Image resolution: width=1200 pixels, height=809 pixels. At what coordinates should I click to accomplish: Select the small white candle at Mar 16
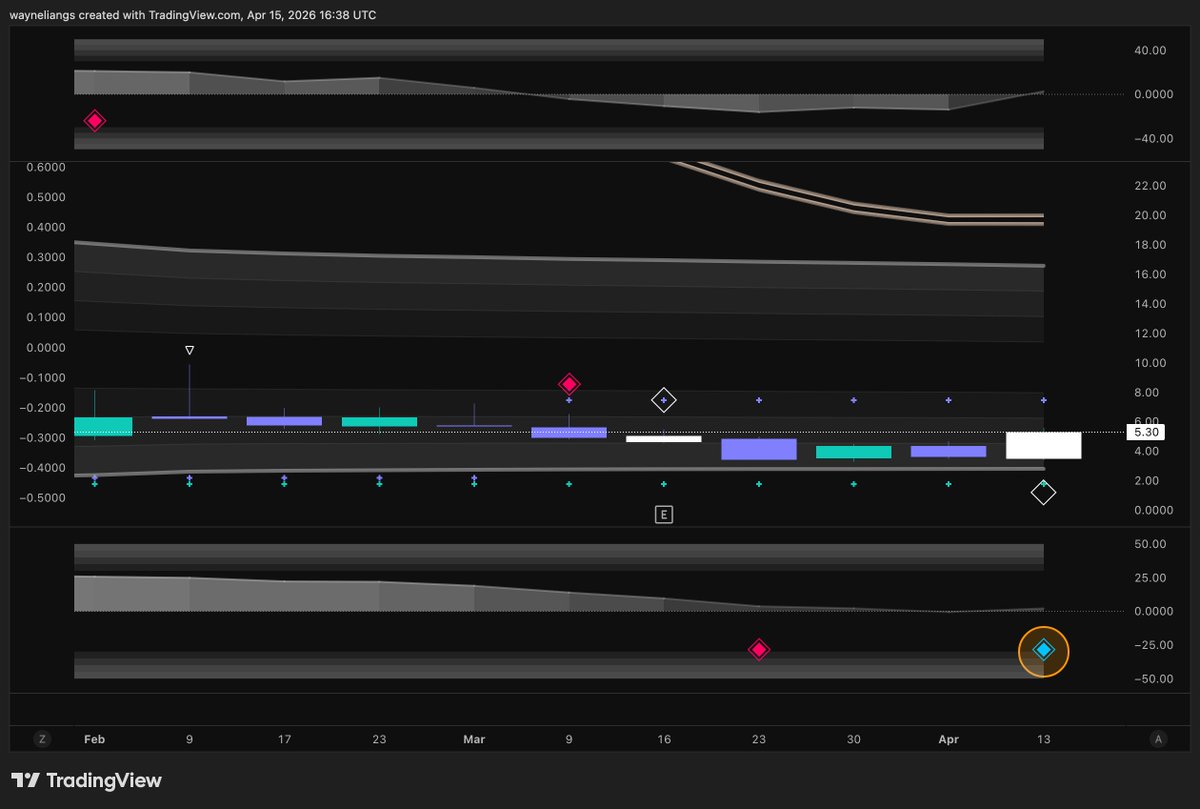coord(664,438)
